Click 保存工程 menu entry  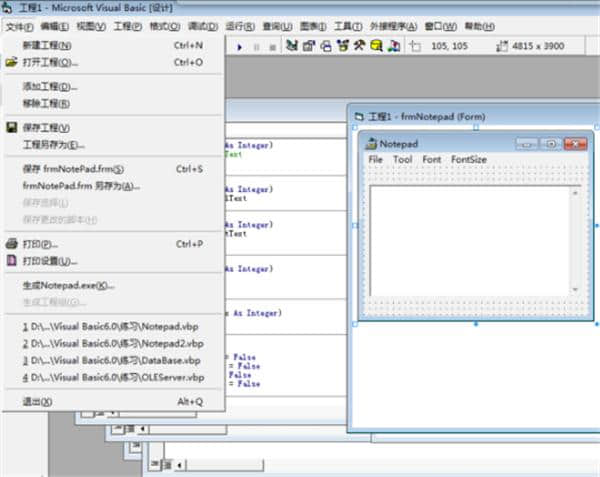pyautogui.click(x=46, y=128)
